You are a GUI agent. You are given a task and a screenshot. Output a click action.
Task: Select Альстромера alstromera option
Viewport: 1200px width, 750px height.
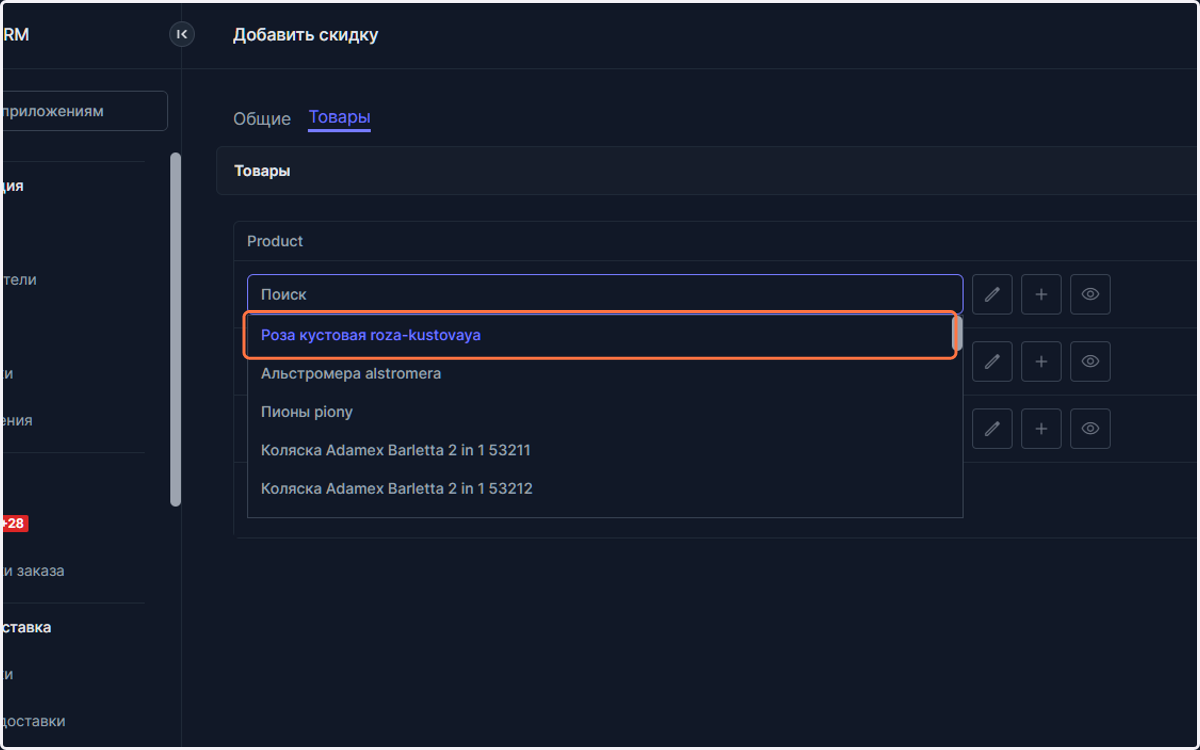tap(600, 373)
